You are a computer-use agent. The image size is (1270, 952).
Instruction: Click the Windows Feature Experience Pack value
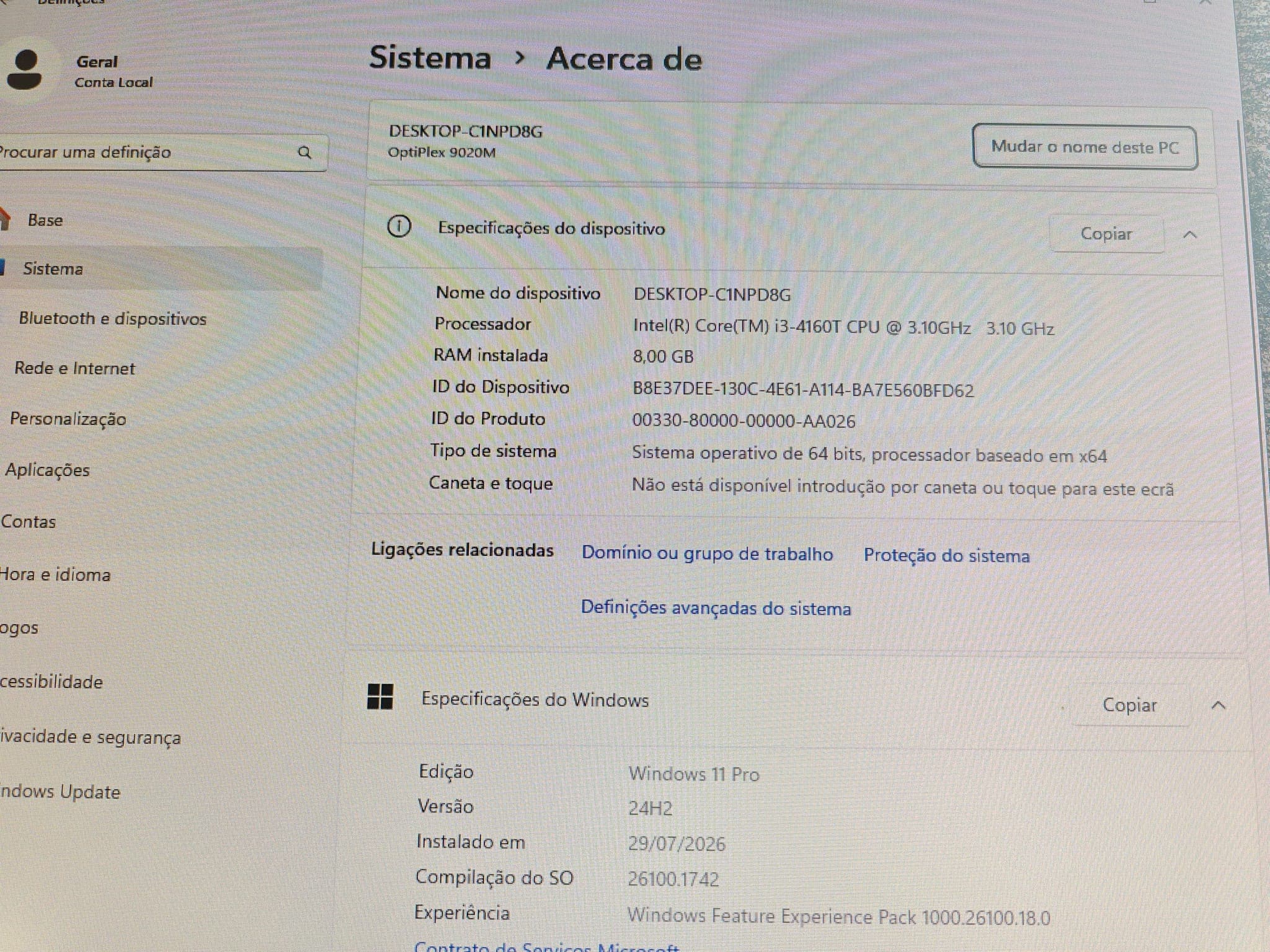(x=839, y=917)
